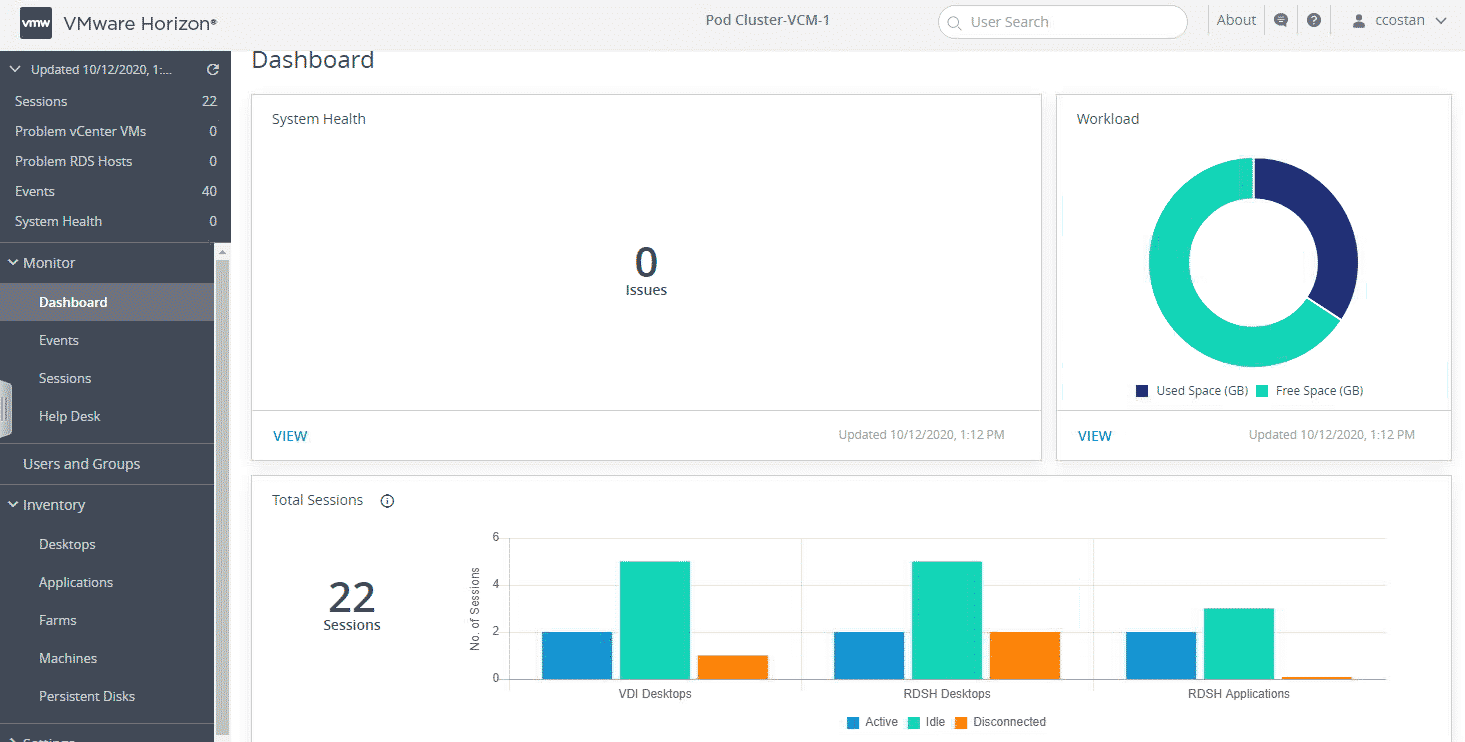
Task: Click the About link
Action: 1236,20
